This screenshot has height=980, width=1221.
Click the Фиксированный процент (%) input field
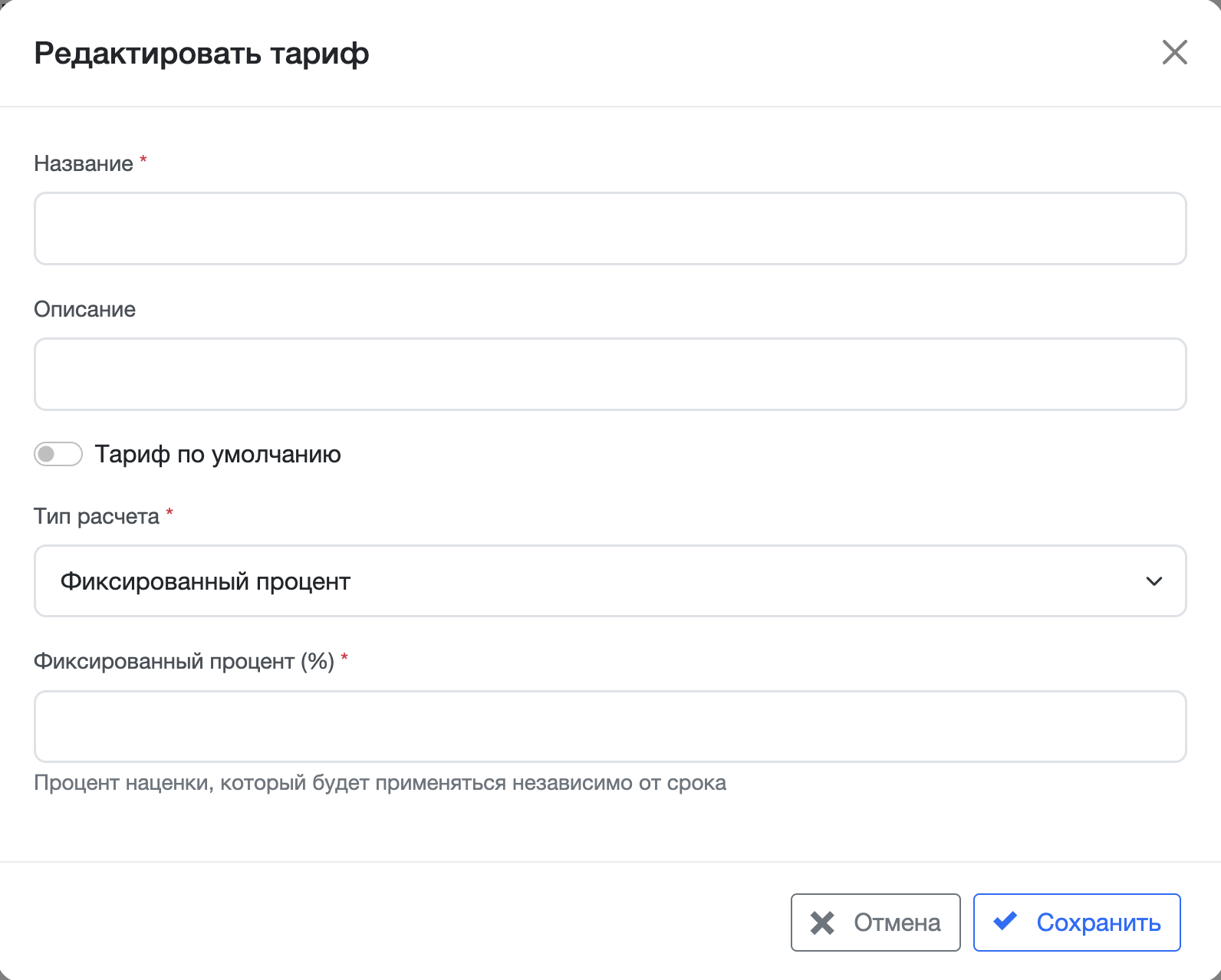[610, 726]
